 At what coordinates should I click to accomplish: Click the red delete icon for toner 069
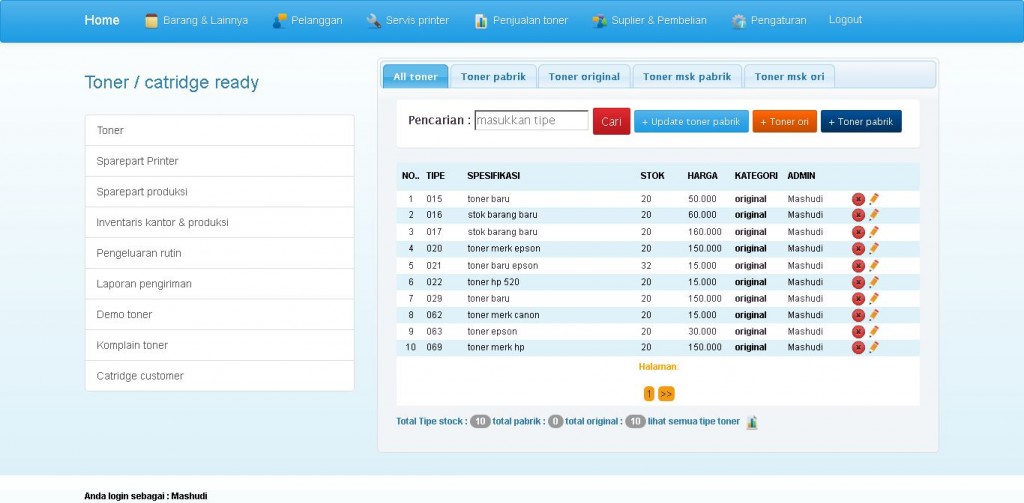pos(858,347)
